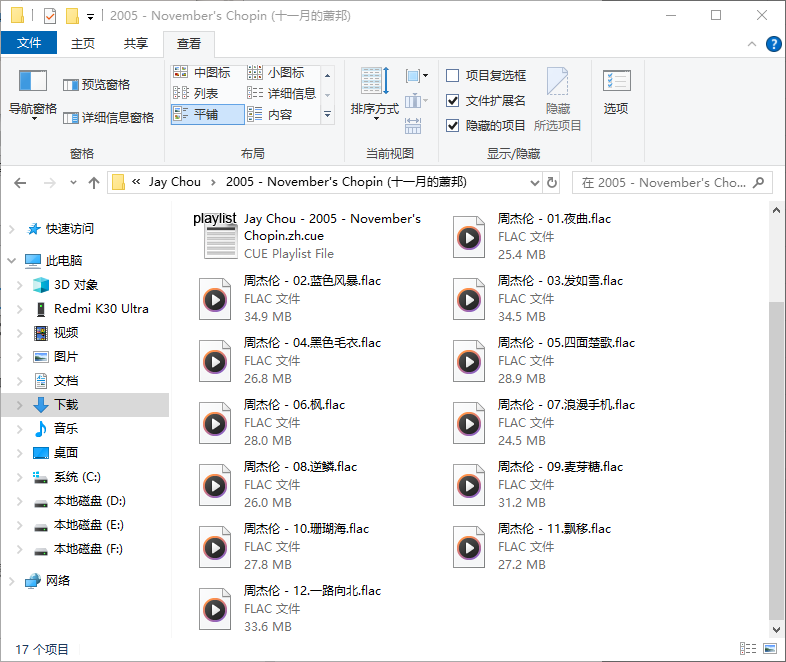Select Medium icons (中图标) layout
Screen dimensions: 786x662
pyautogui.click(x=202, y=73)
